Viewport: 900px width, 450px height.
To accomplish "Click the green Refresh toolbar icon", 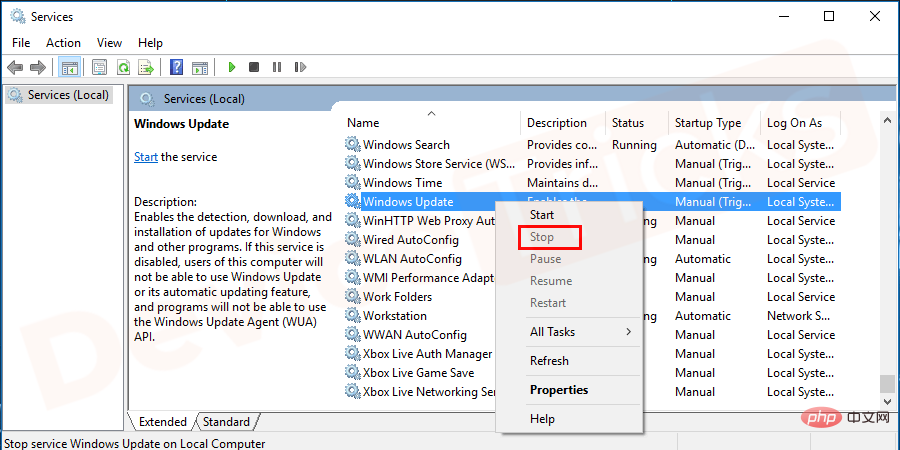I will pos(123,68).
